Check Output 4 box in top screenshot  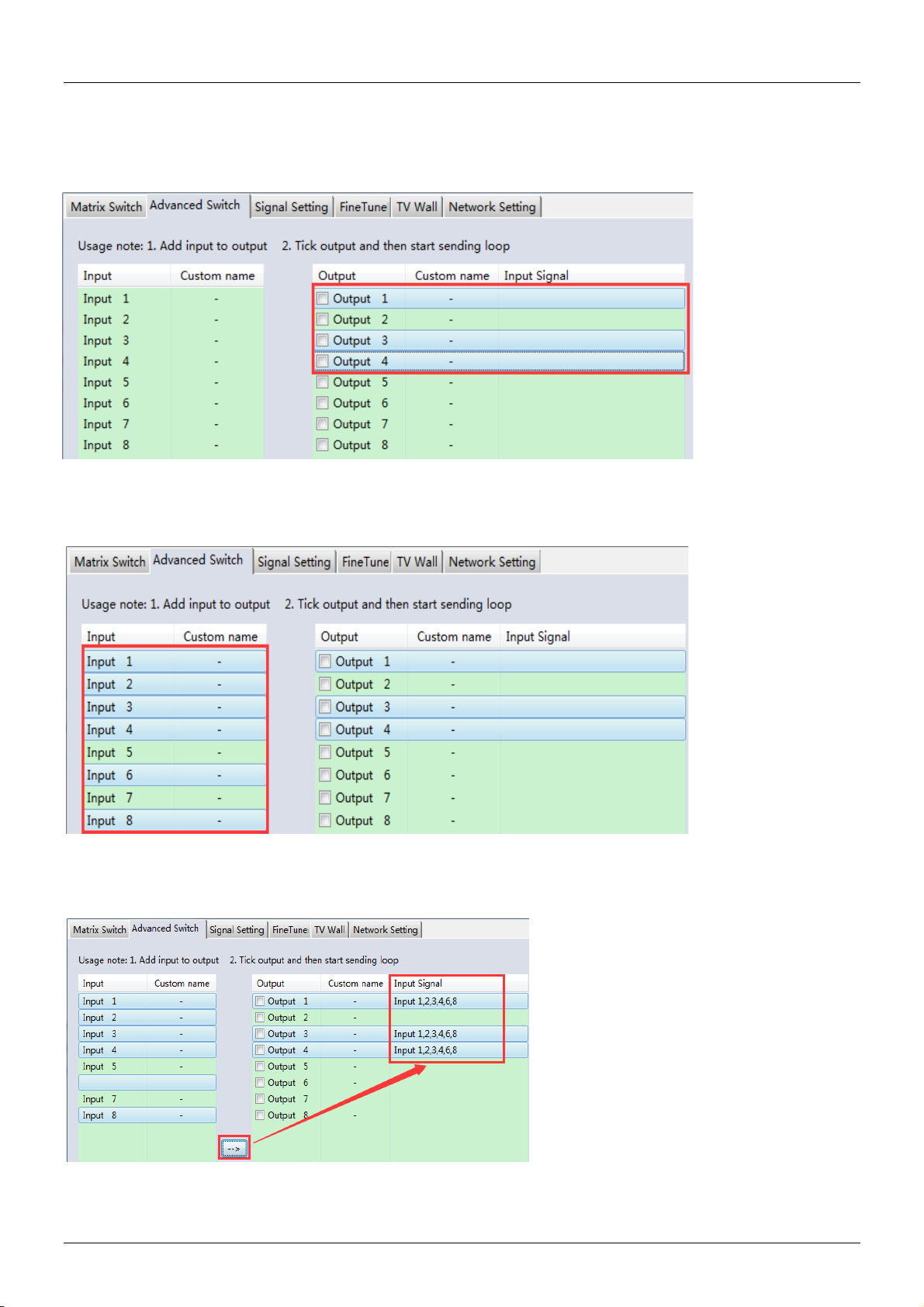tap(323, 361)
